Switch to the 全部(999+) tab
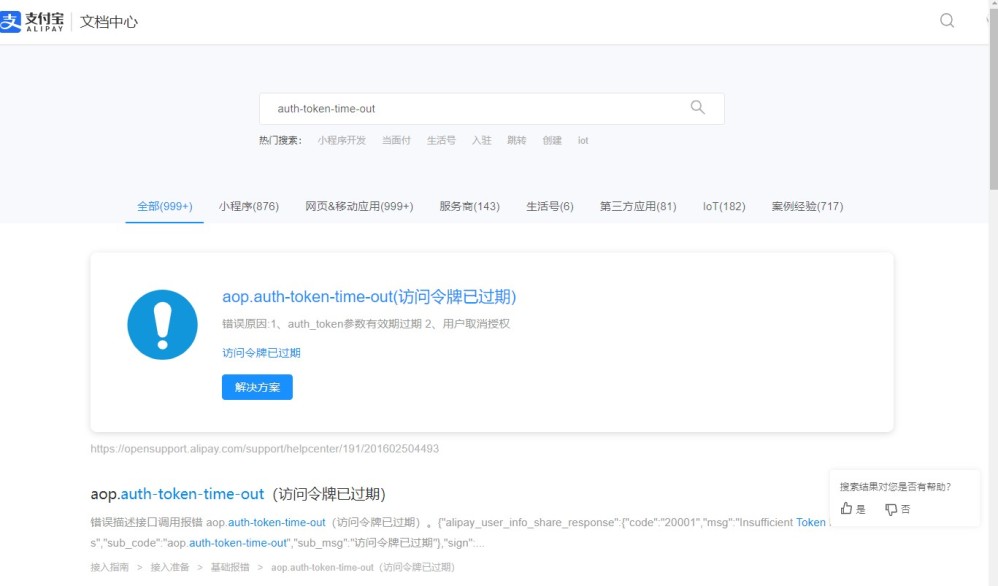Image resolution: width=998 pixels, height=586 pixels. click(165, 206)
